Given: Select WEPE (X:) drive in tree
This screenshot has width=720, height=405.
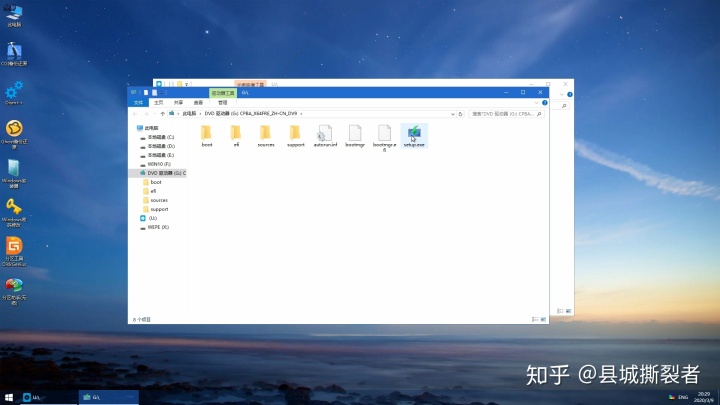Looking at the screenshot, I should 154,227.
